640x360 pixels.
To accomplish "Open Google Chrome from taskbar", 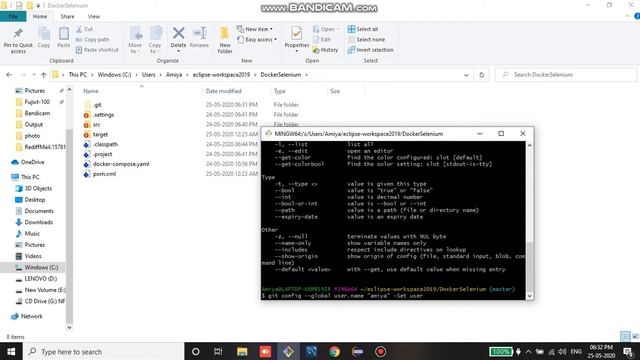I will (334, 351).
